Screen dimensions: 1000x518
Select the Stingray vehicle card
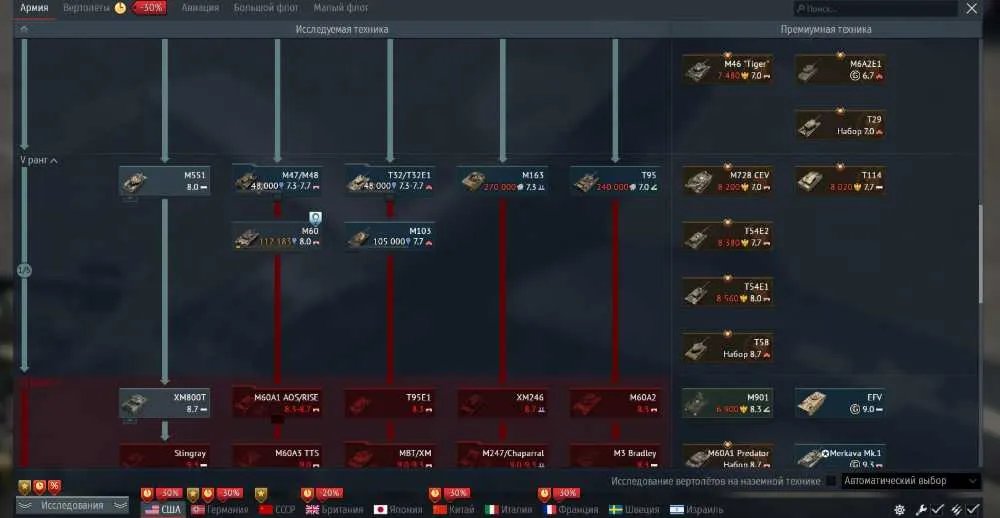point(165,456)
